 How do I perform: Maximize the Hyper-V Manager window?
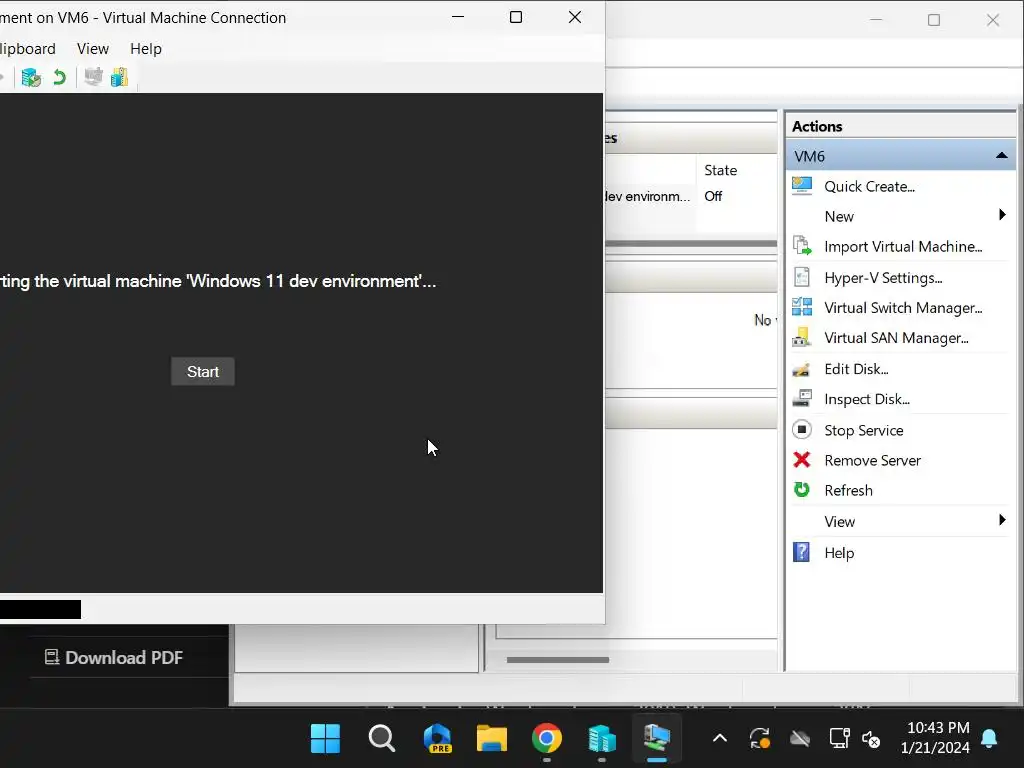click(x=934, y=20)
